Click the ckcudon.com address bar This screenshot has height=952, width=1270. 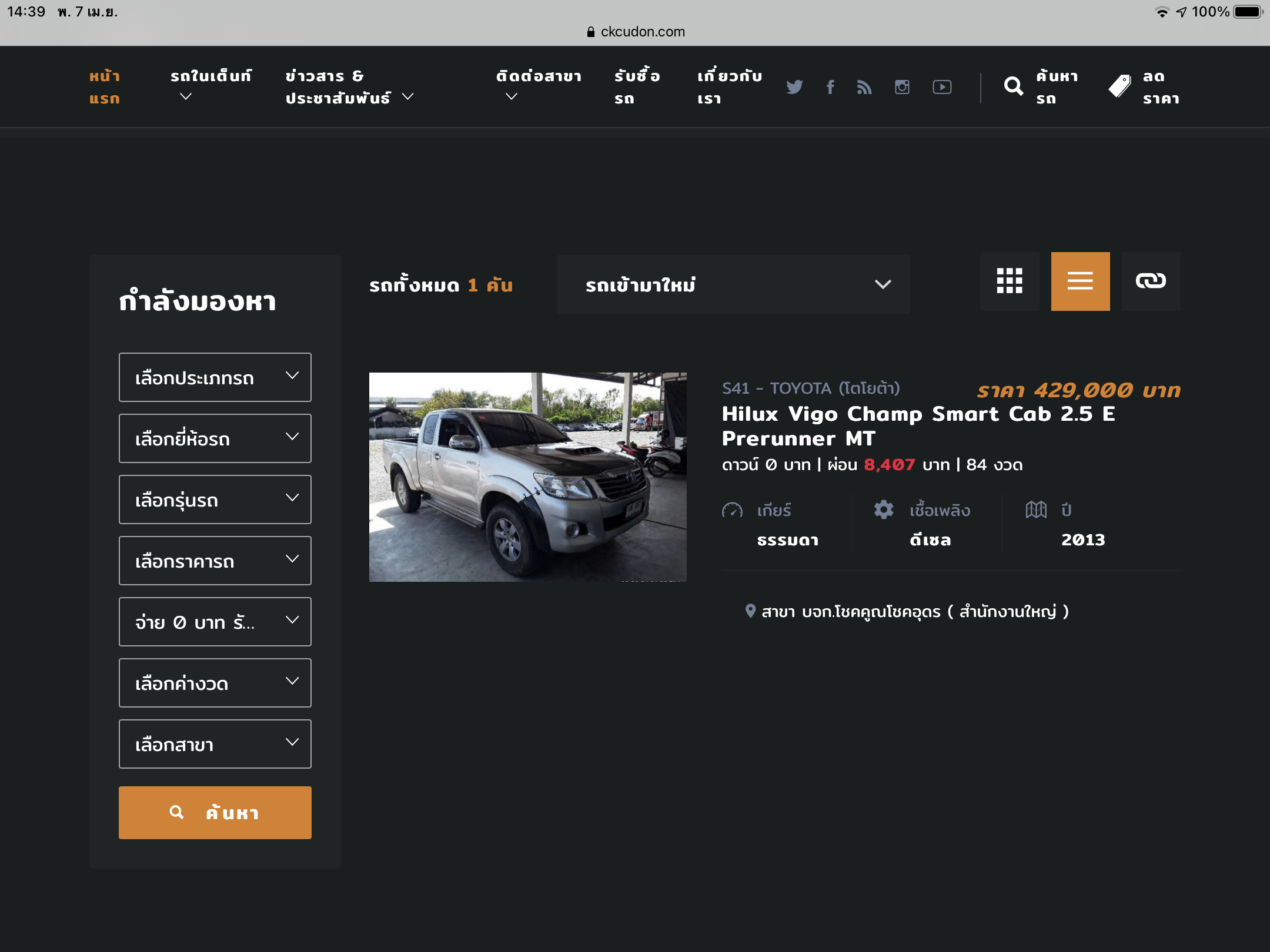(636, 32)
